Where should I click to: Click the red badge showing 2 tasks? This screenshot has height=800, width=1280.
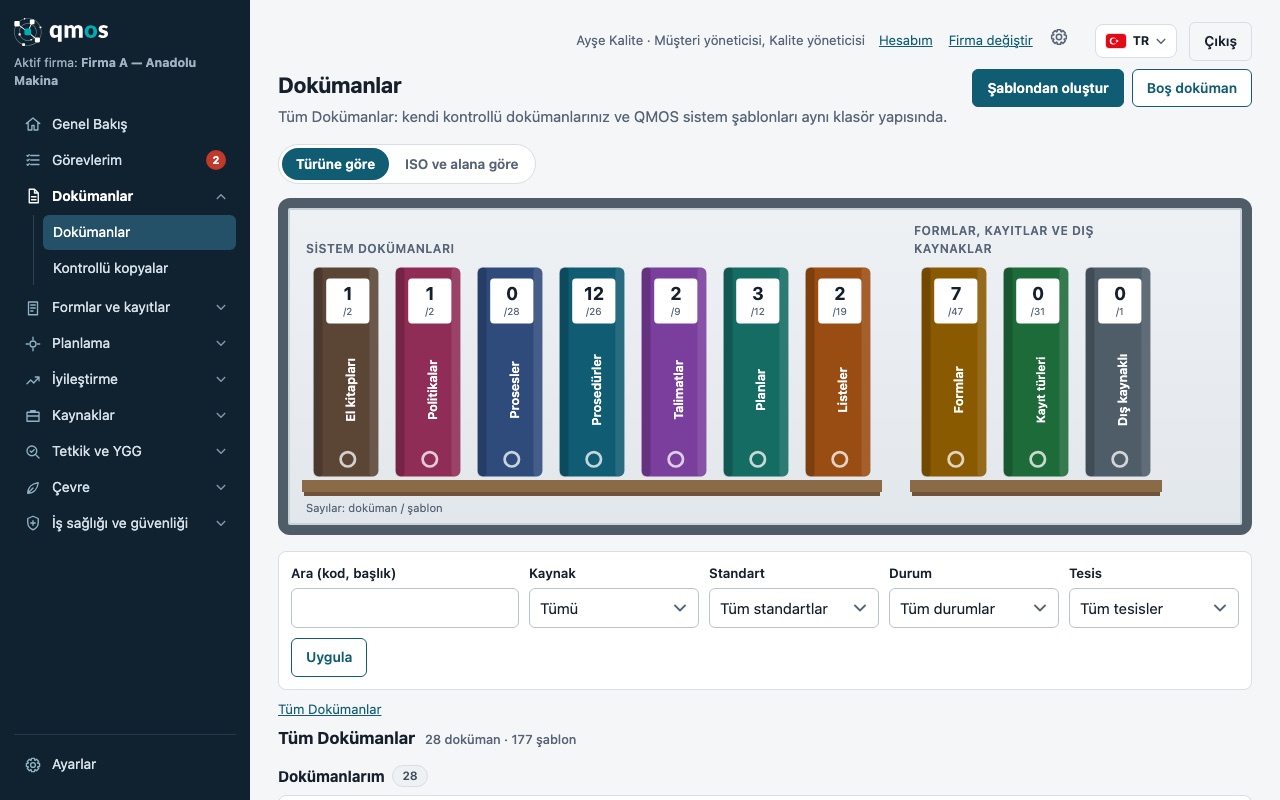point(216,160)
